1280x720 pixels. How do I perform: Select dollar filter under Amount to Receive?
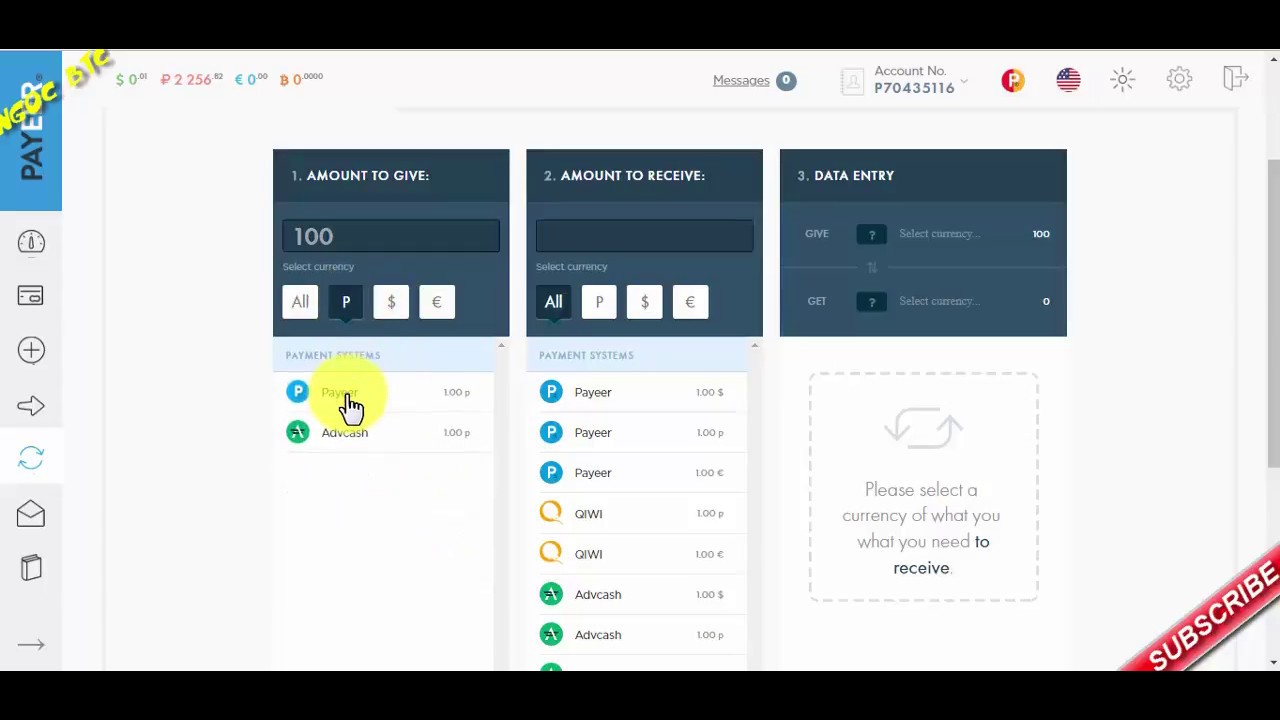click(644, 302)
